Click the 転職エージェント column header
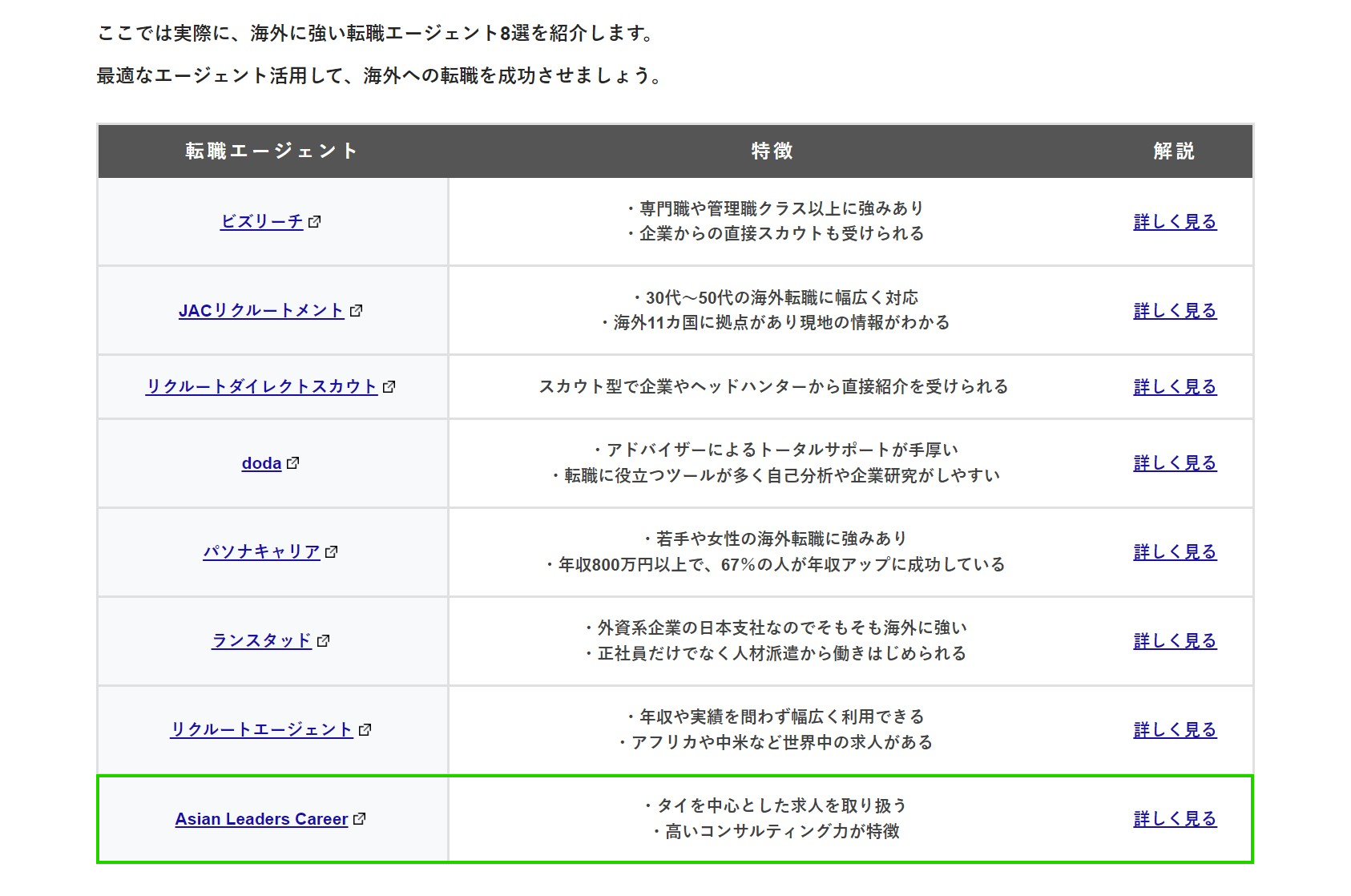Screen dimensions: 1351x896 click(x=272, y=151)
